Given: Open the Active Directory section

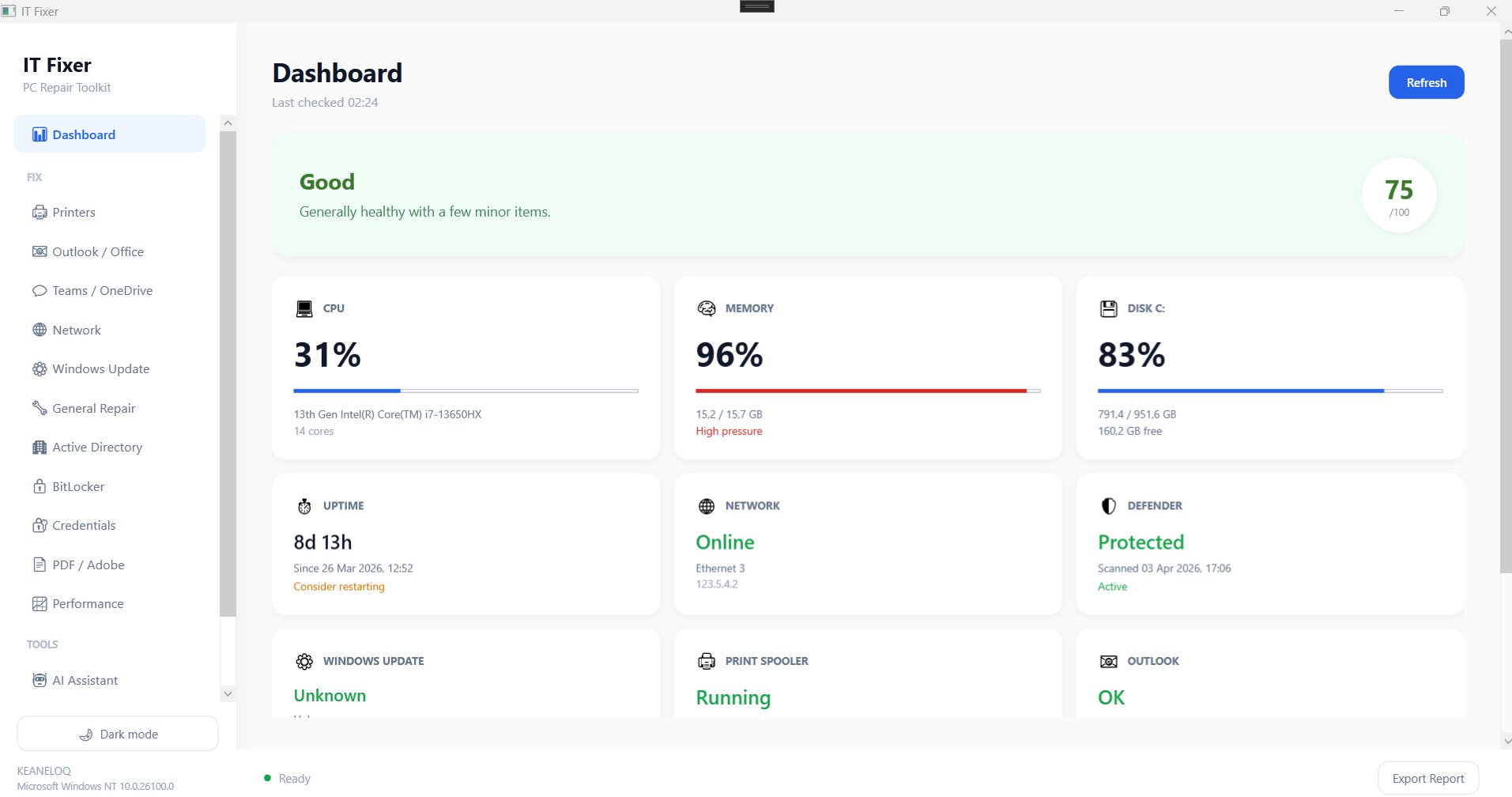Looking at the screenshot, I should coord(110,447).
